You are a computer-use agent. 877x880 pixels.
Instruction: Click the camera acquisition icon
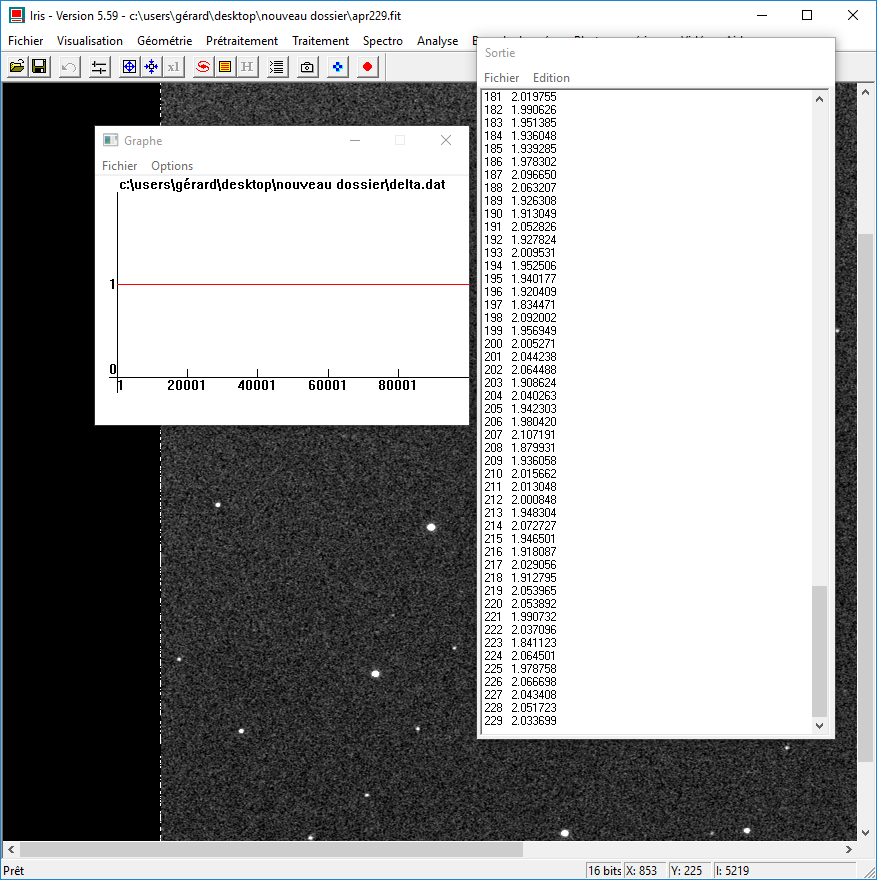pos(307,67)
